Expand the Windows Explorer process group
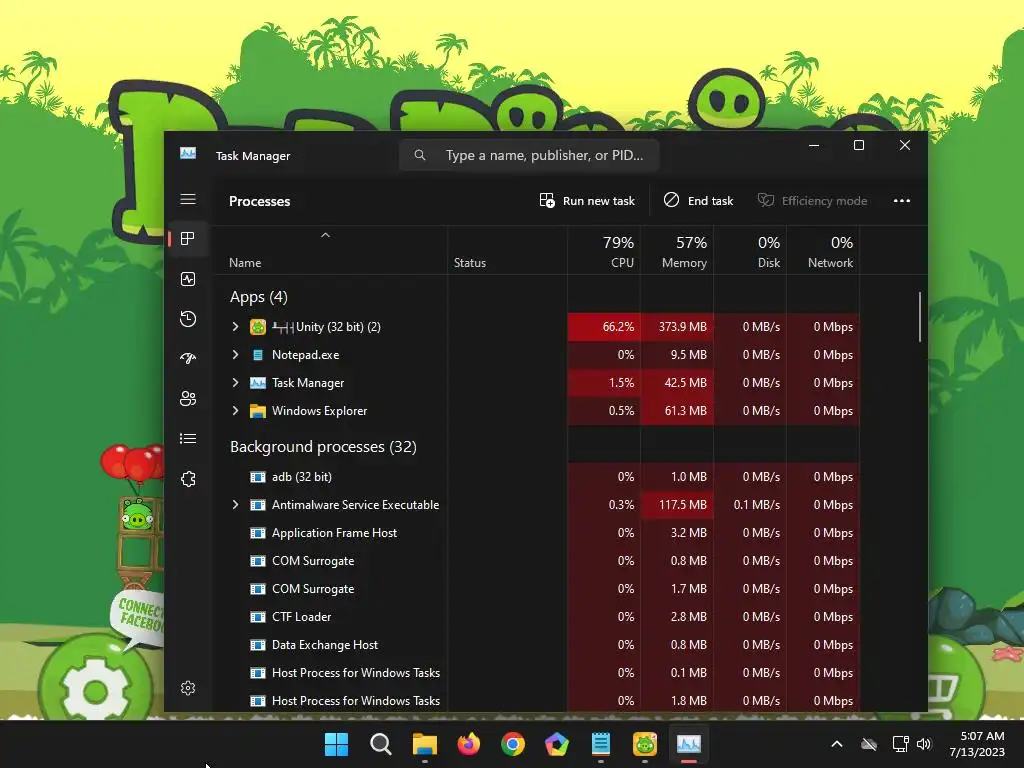Viewport: 1024px width, 768px height. [x=236, y=411]
